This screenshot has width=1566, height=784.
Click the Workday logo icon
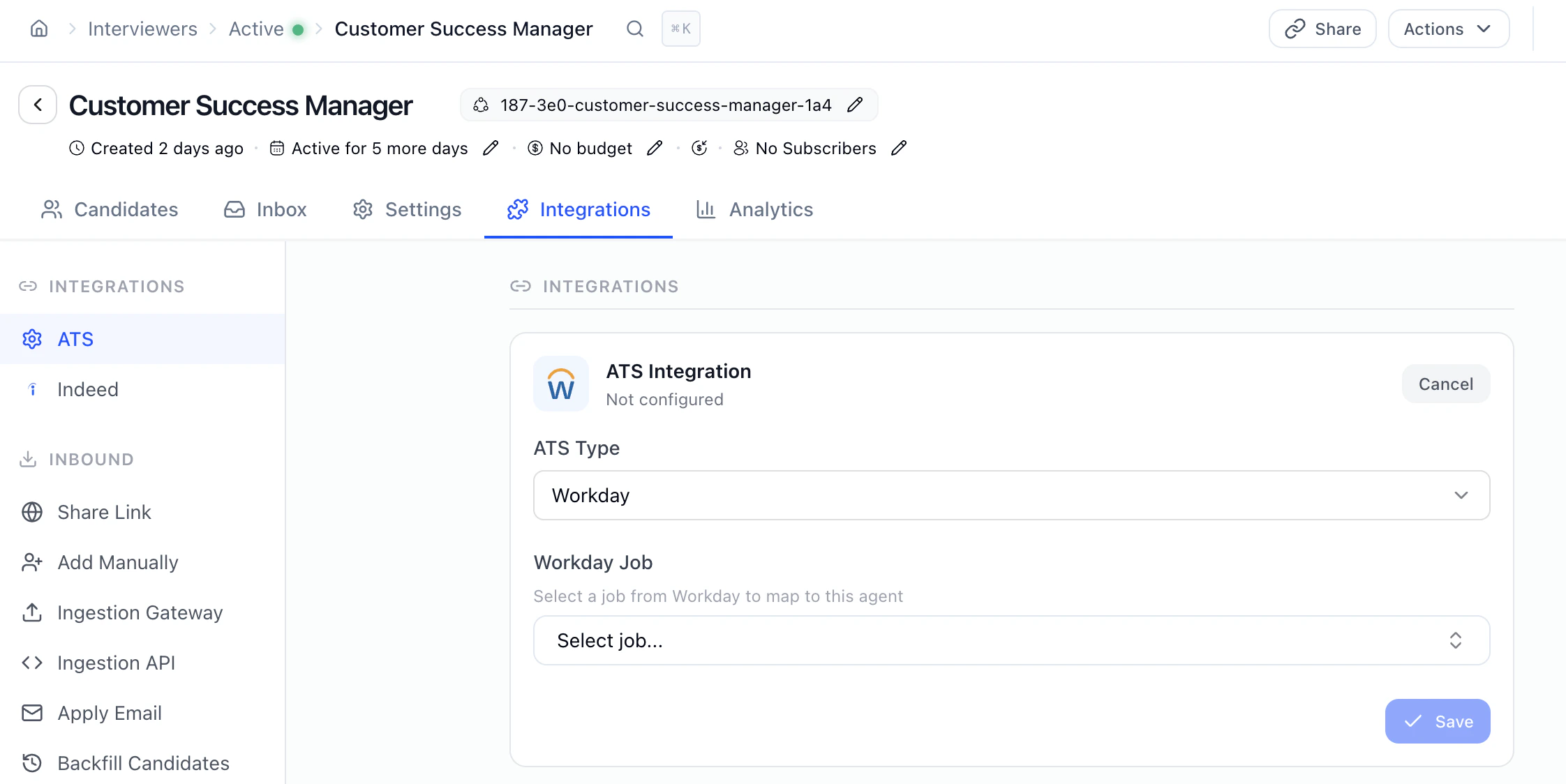coord(561,384)
